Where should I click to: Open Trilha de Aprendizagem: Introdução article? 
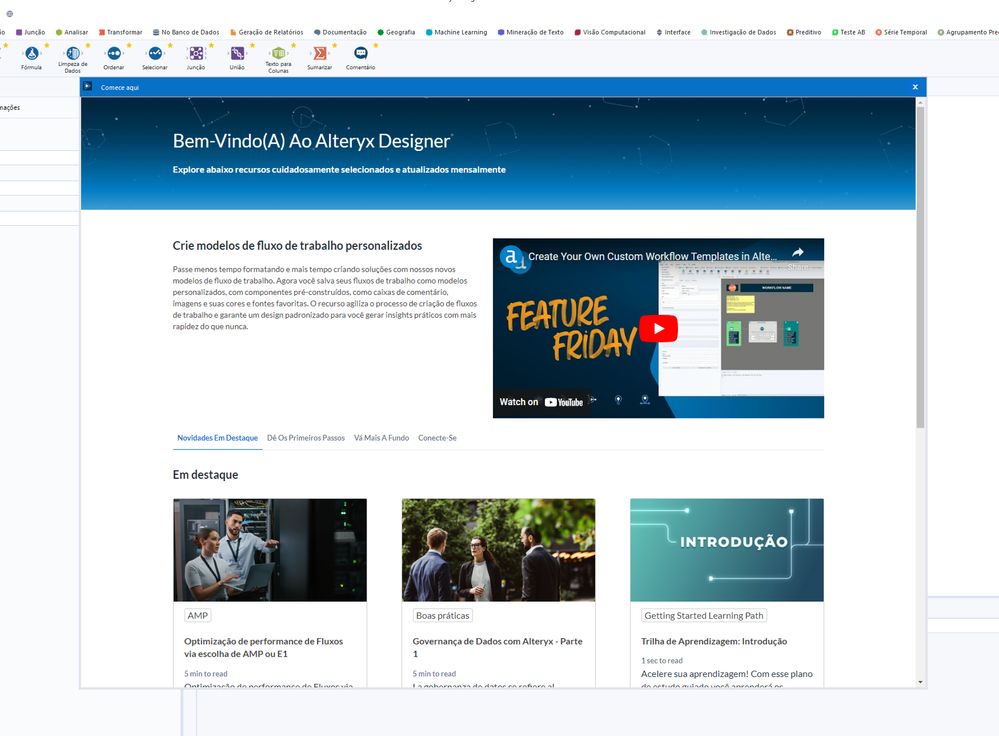coord(714,641)
